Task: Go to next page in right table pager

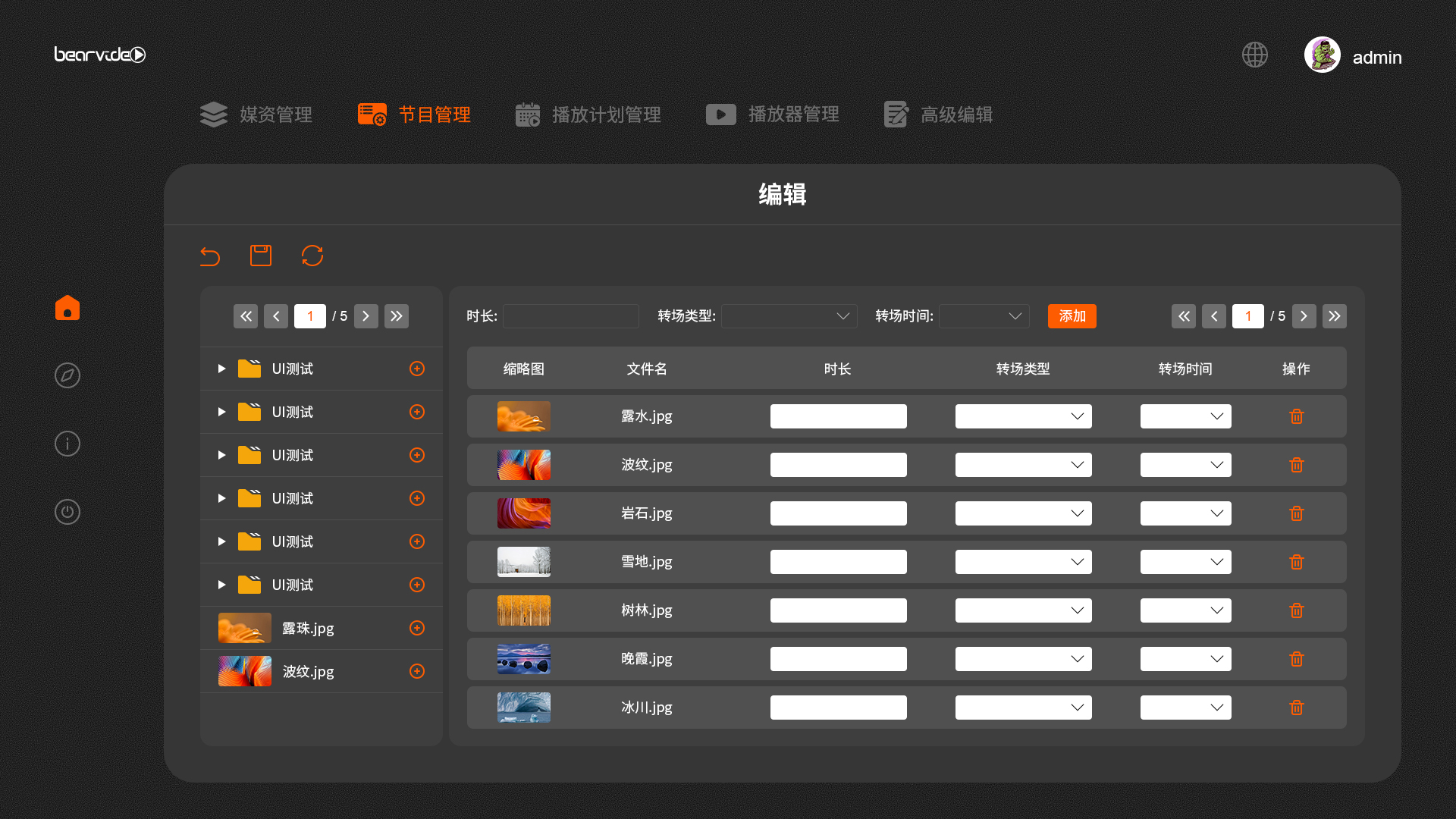Action: [1304, 316]
